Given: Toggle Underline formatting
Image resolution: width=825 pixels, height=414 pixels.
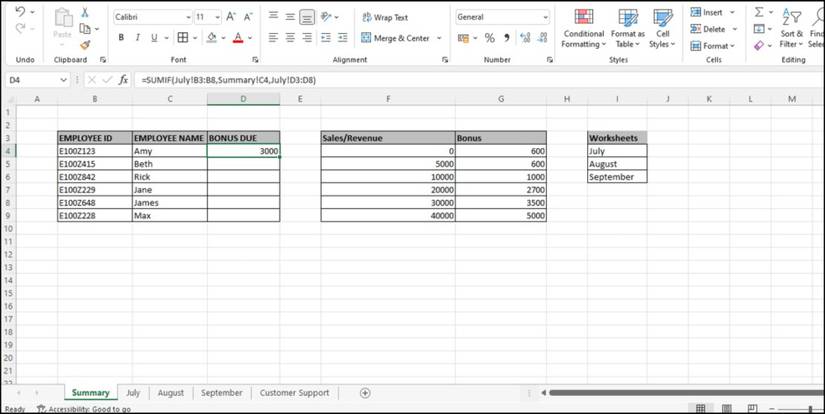Looking at the screenshot, I should 154,38.
